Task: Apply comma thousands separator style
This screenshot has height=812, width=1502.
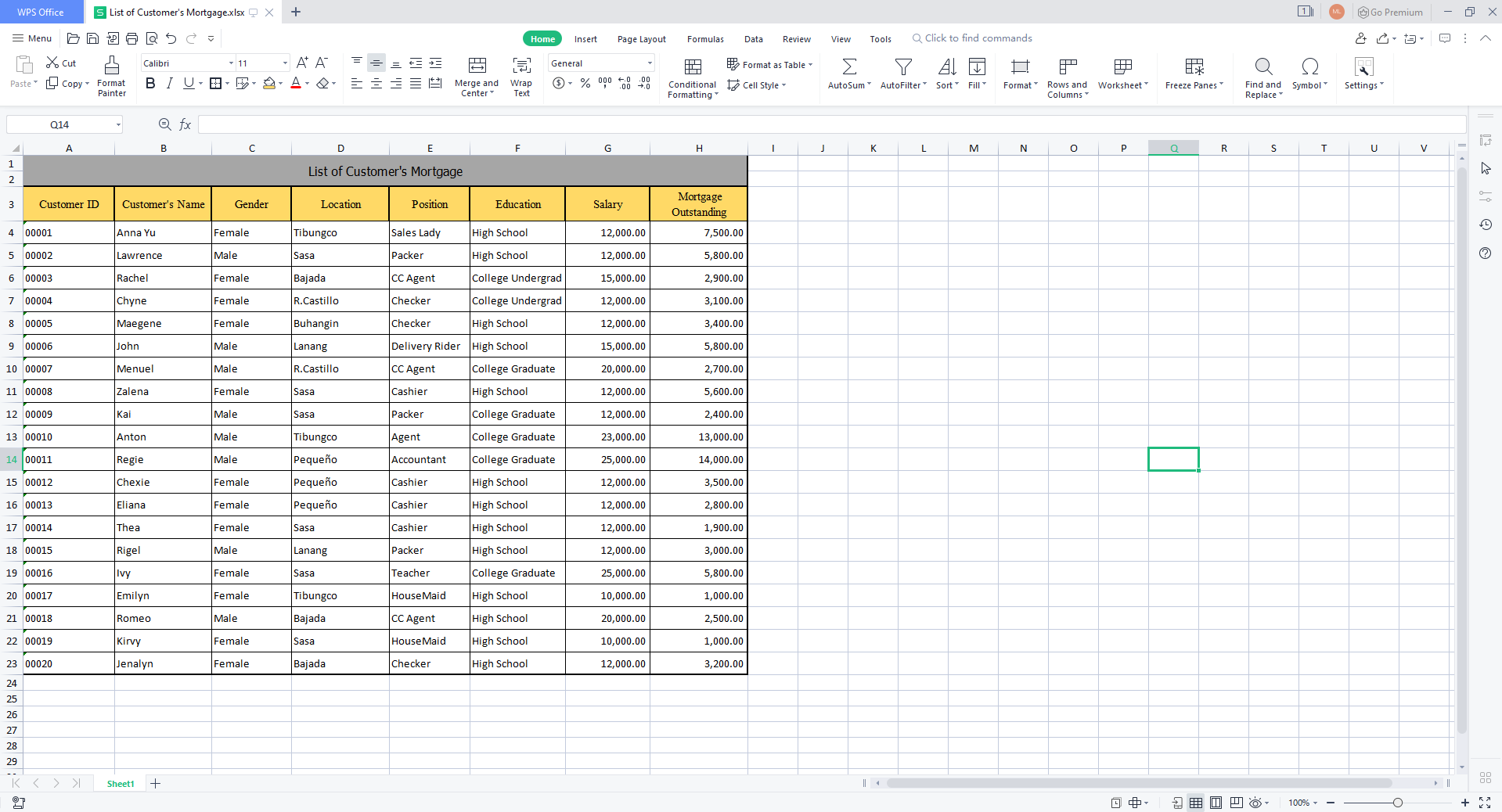Action: (x=605, y=83)
